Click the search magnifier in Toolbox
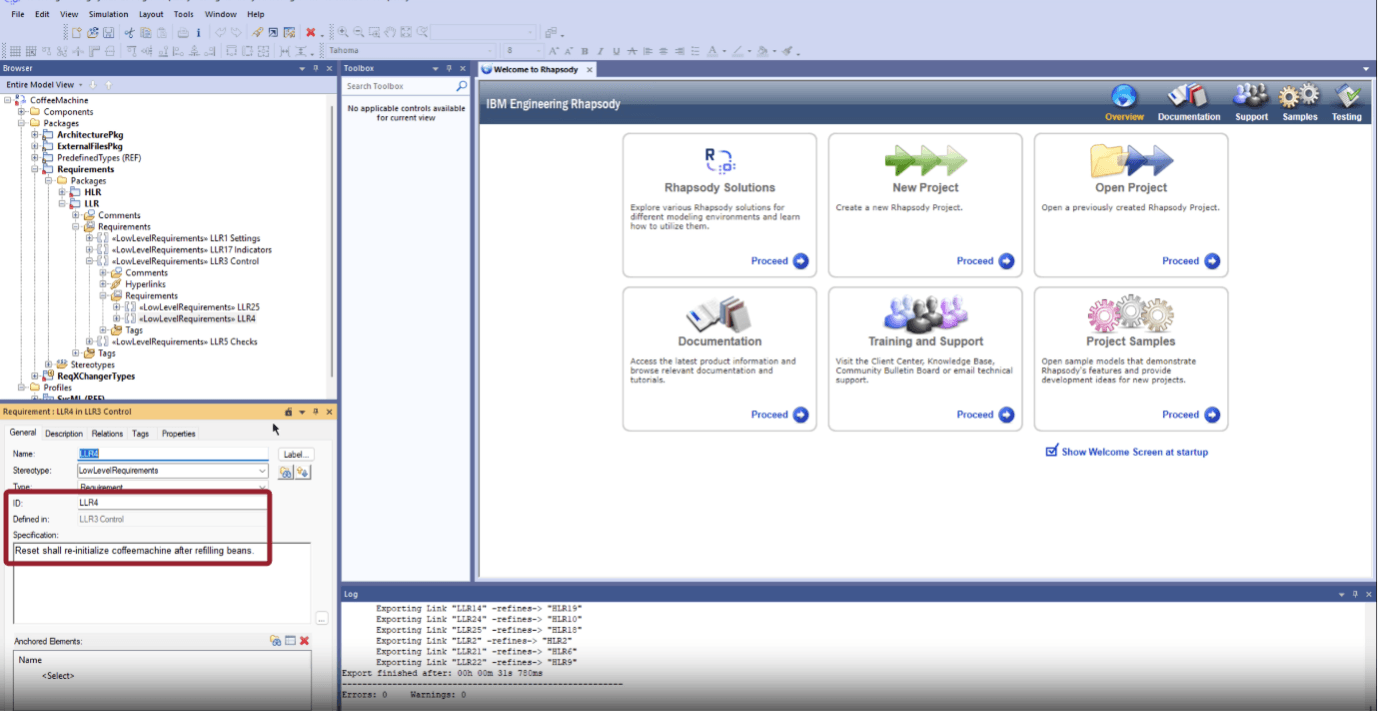The height and width of the screenshot is (715, 1381). [461, 87]
